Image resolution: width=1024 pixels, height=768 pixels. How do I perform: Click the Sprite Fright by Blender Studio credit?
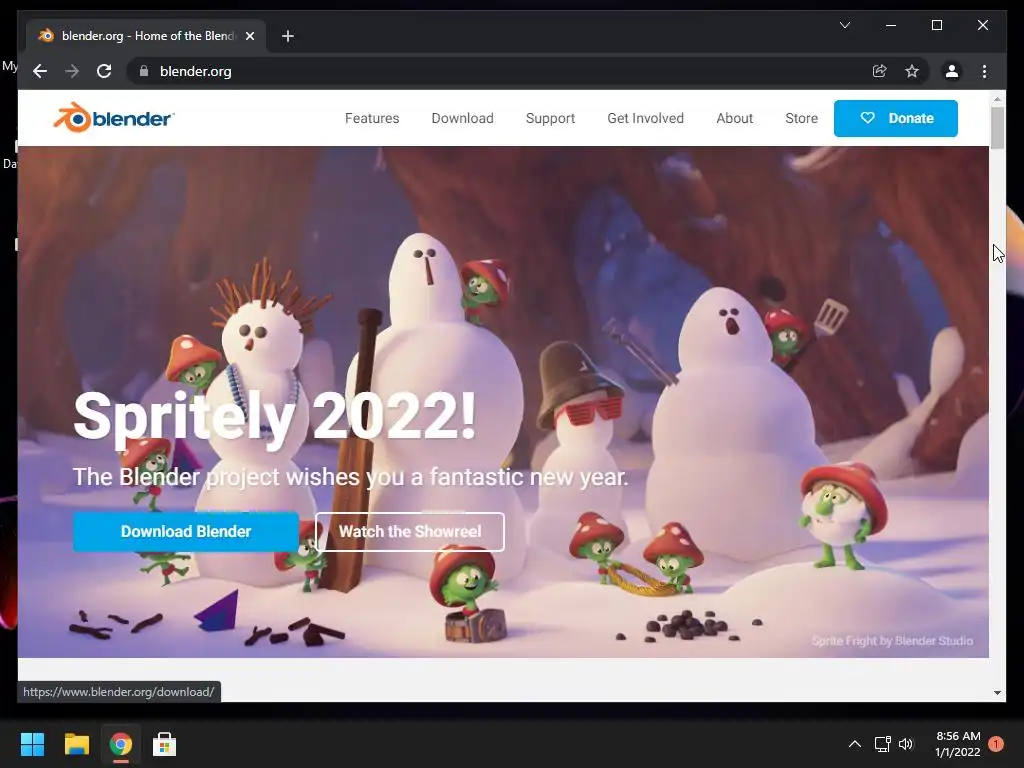(892, 641)
